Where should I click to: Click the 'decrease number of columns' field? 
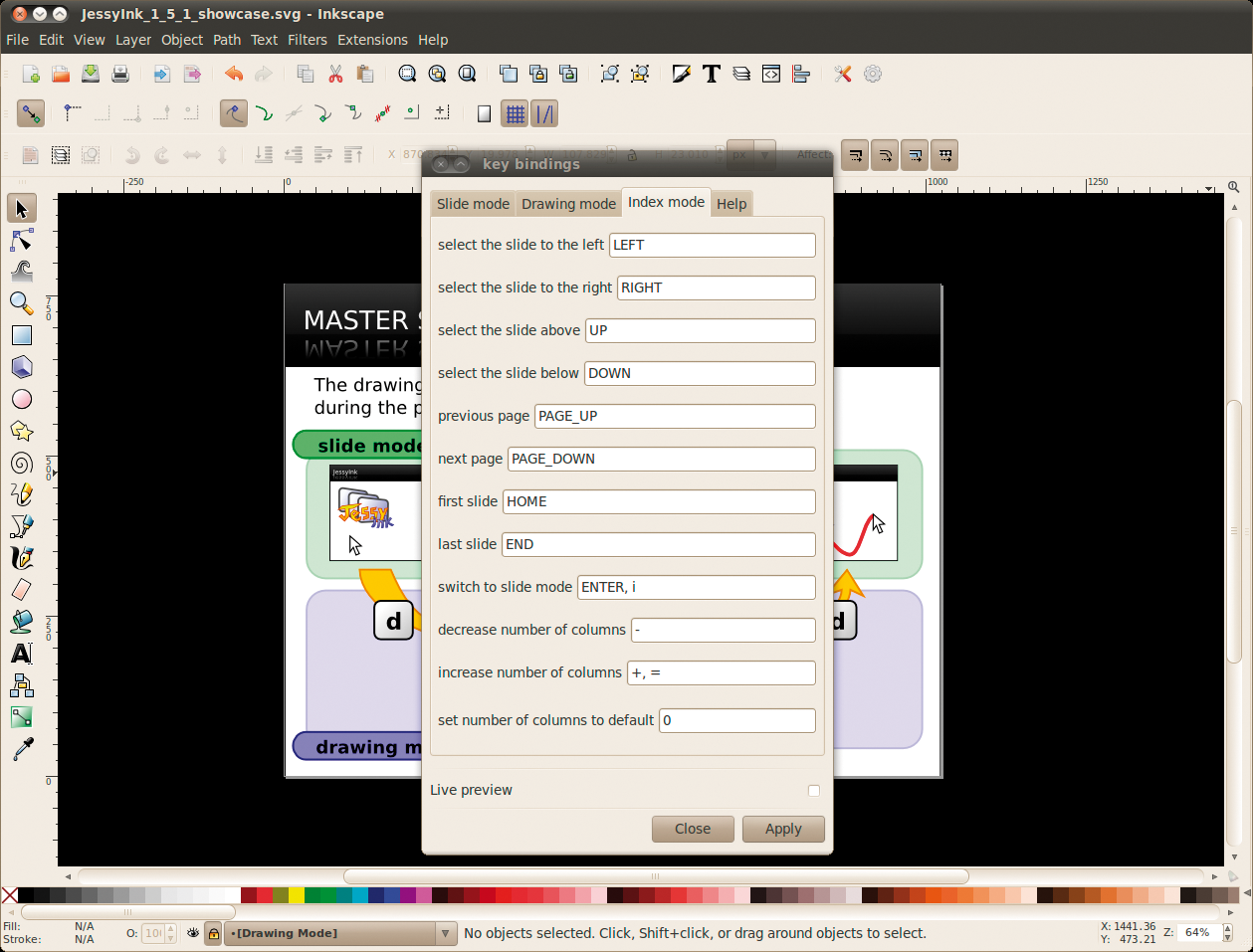[x=724, y=630]
